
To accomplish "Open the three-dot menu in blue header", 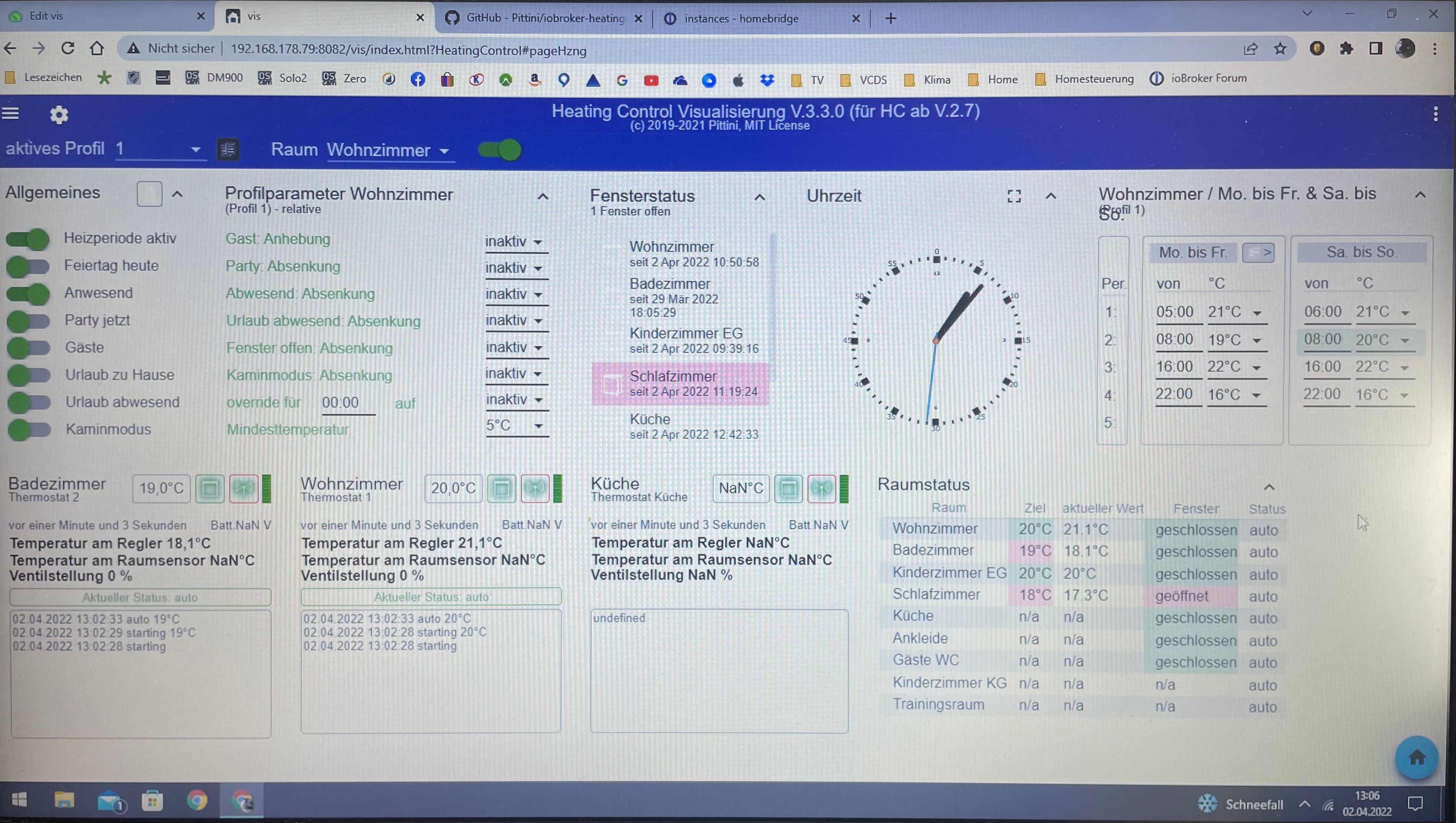I will pyautogui.click(x=1435, y=115).
